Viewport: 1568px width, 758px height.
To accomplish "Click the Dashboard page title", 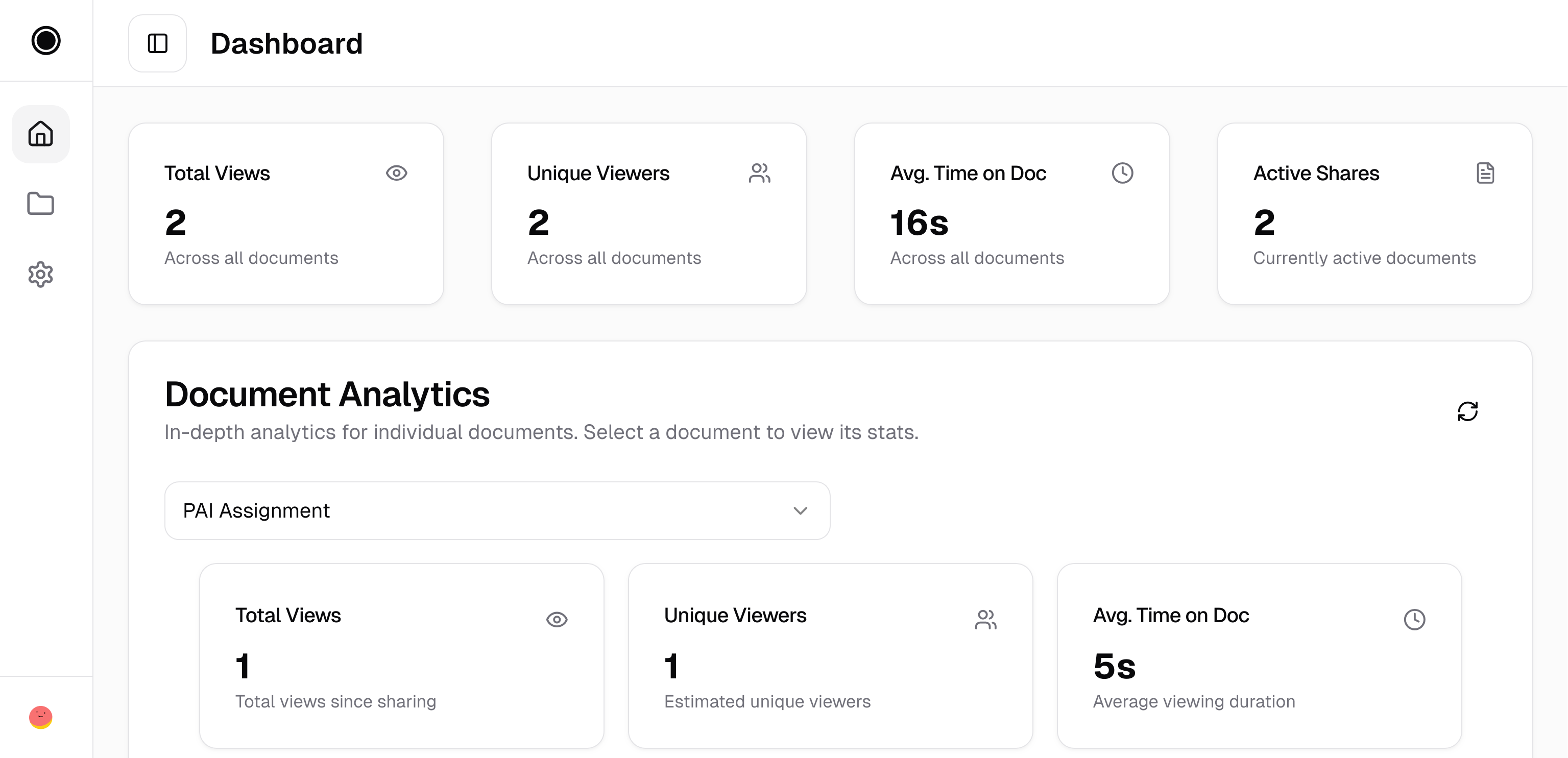I will (x=287, y=43).
